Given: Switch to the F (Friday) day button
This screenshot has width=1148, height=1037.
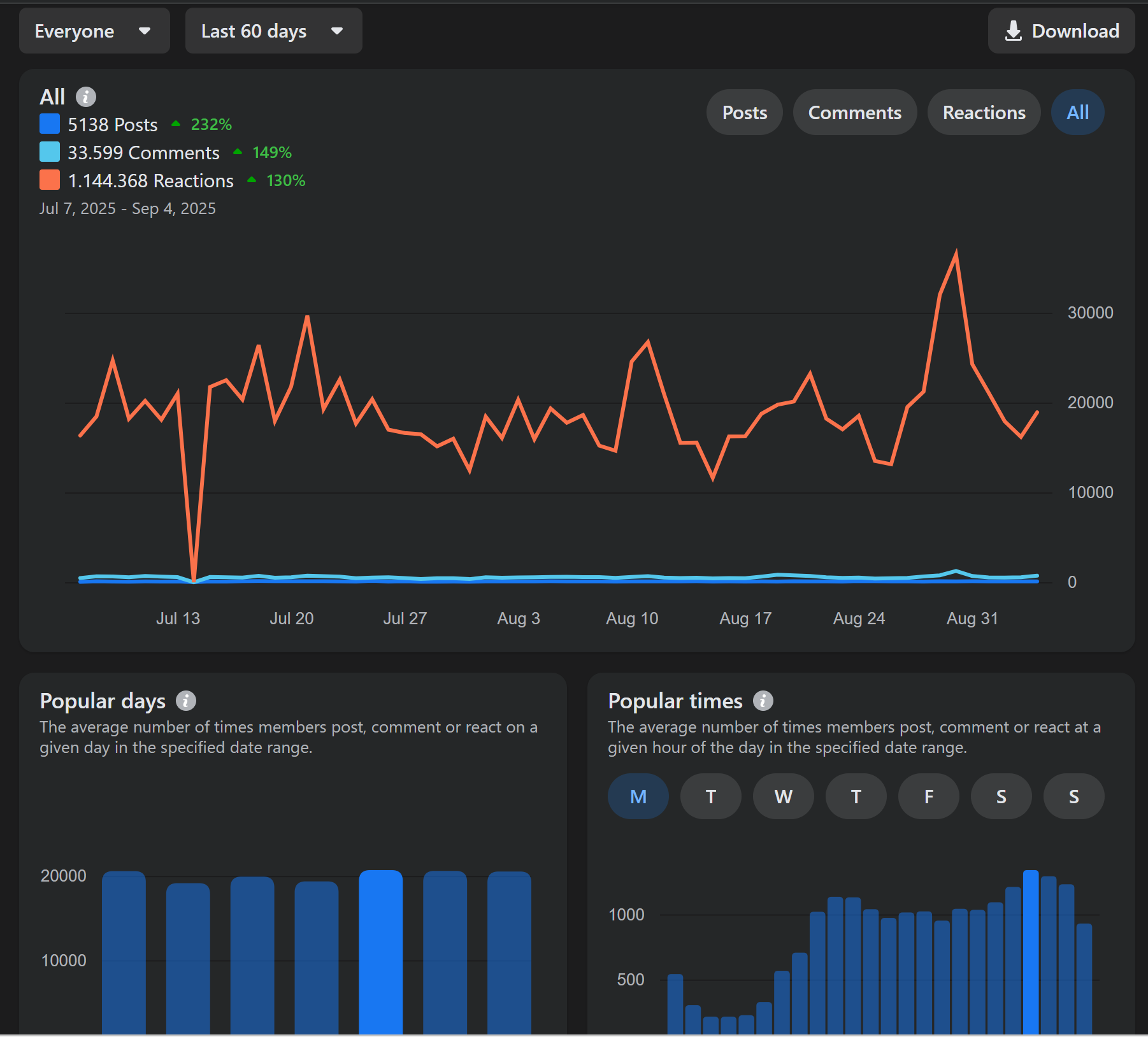Looking at the screenshot, I should [x=928, y=796].
